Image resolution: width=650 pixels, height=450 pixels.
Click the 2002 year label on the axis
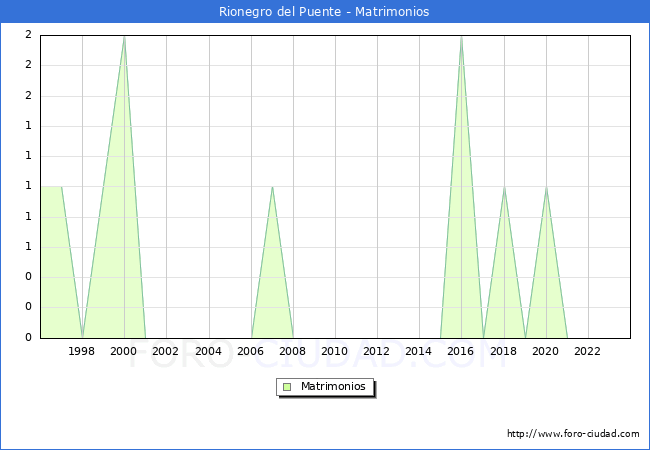[x=166, y=351]
